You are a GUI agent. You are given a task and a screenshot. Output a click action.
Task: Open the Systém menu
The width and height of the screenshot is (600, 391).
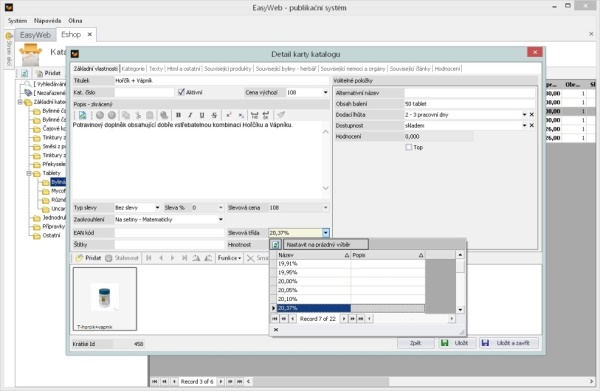[x=17, y=21]
